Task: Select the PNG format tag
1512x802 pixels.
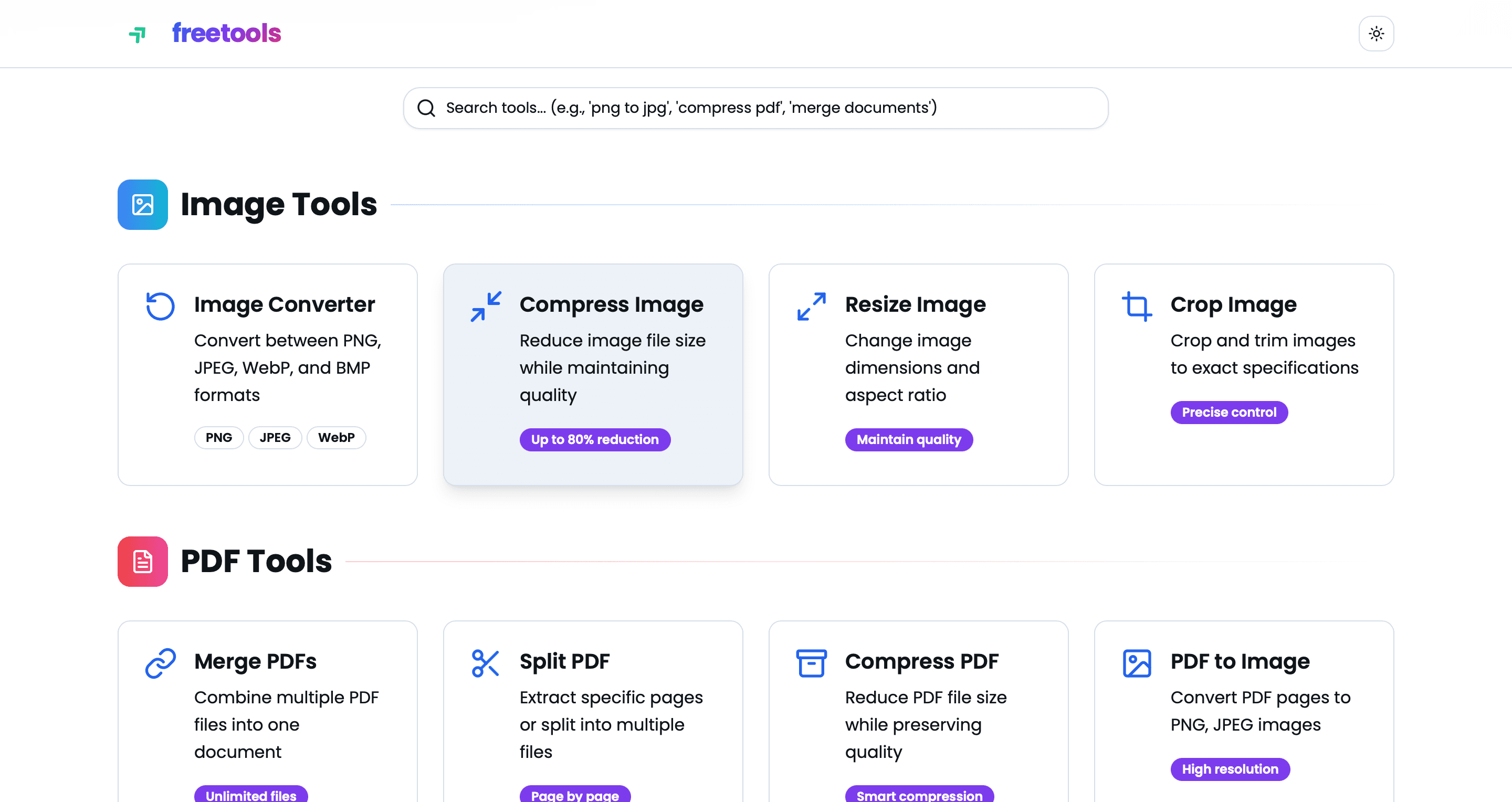Action: pos(218,437)
